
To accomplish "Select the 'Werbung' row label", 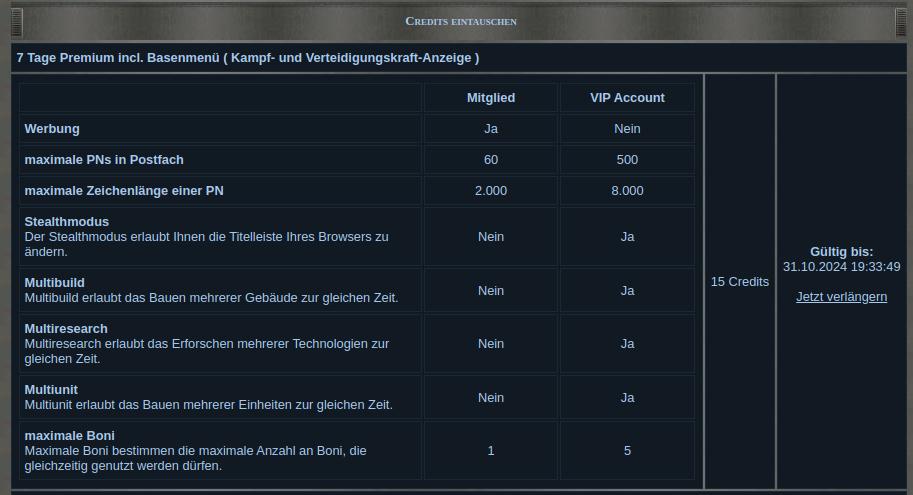I will click(52, 129).
